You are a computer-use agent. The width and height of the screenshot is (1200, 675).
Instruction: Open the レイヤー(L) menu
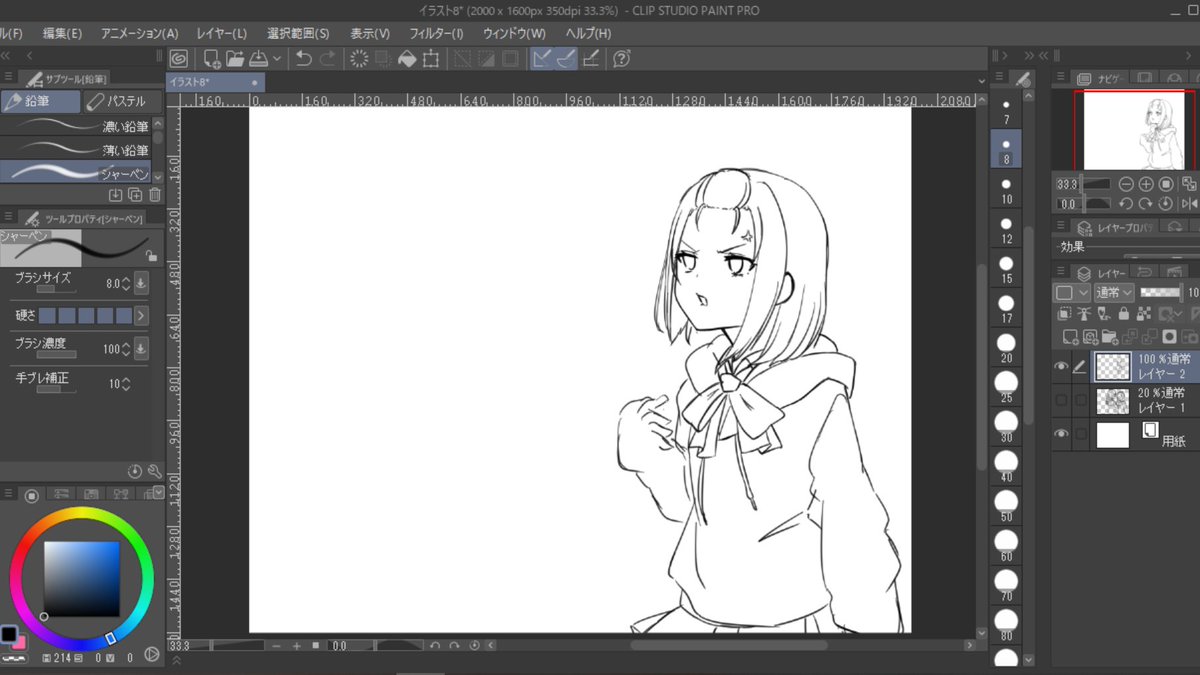(x=222, y=33)
